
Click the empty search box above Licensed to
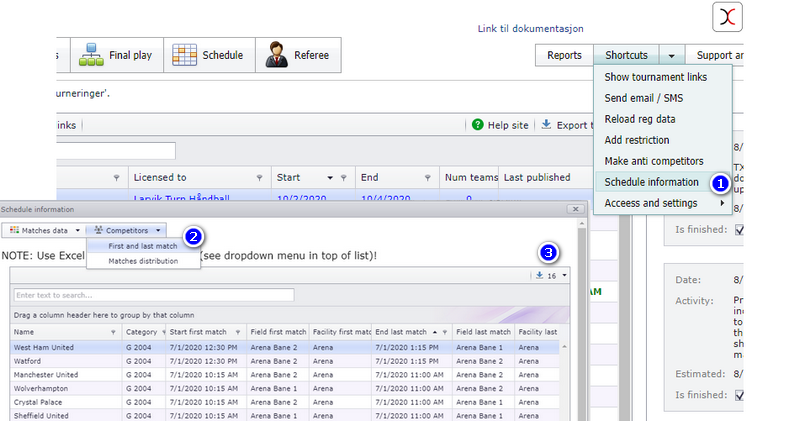(116, 151)
